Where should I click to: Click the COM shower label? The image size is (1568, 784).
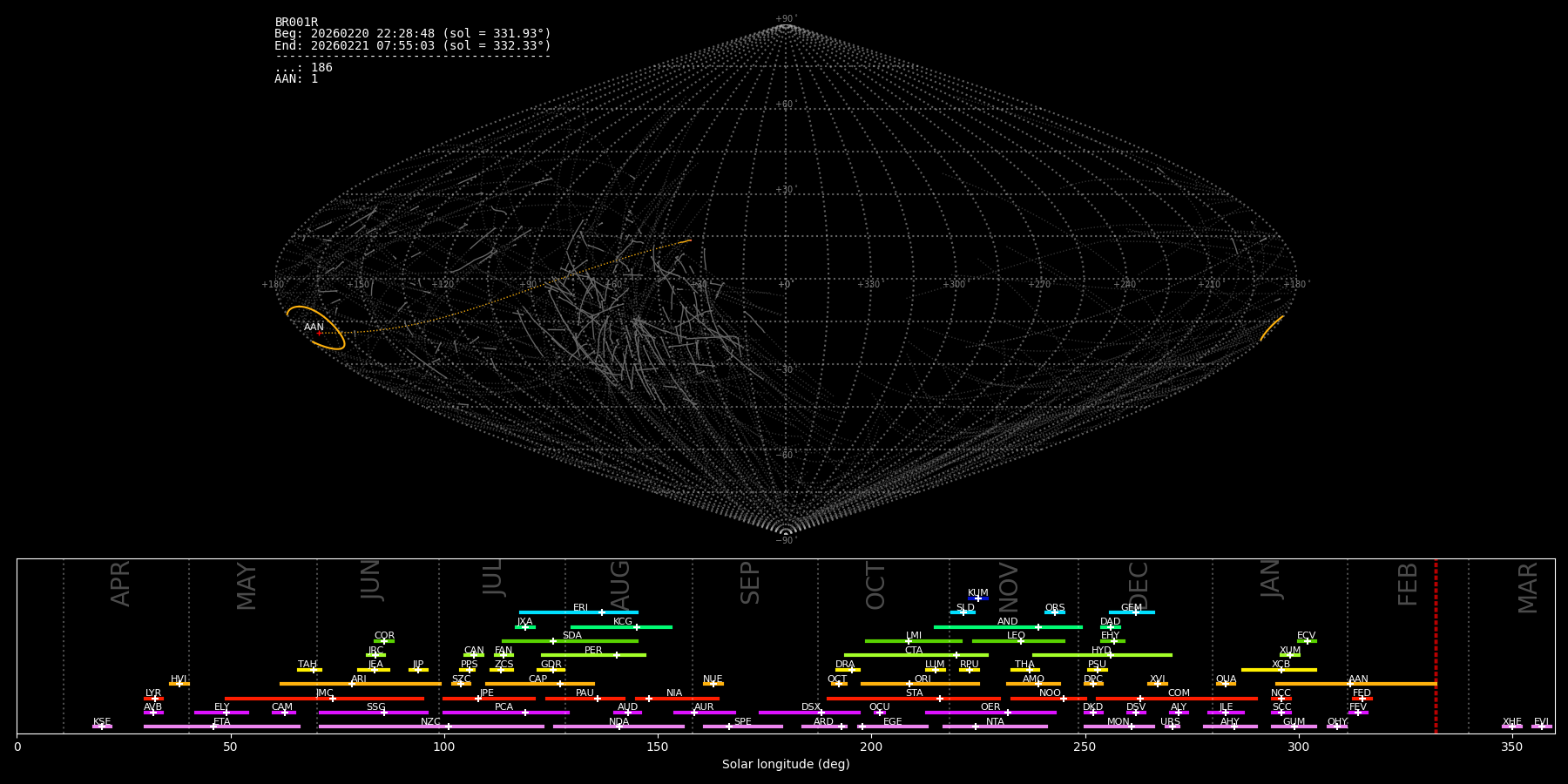click(1179, 693)
